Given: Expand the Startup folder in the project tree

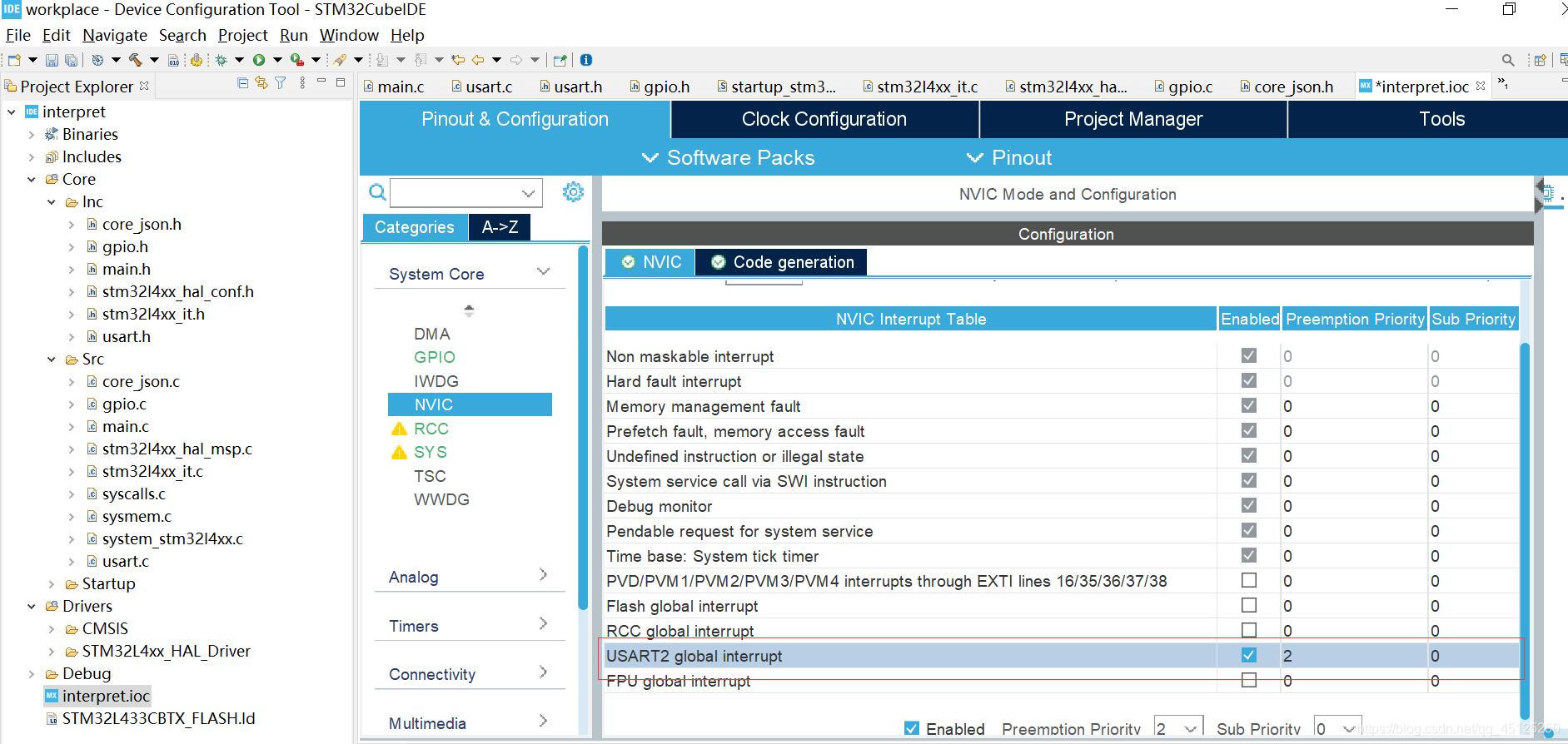Looking at the screenshot, I should click(52, 583).
